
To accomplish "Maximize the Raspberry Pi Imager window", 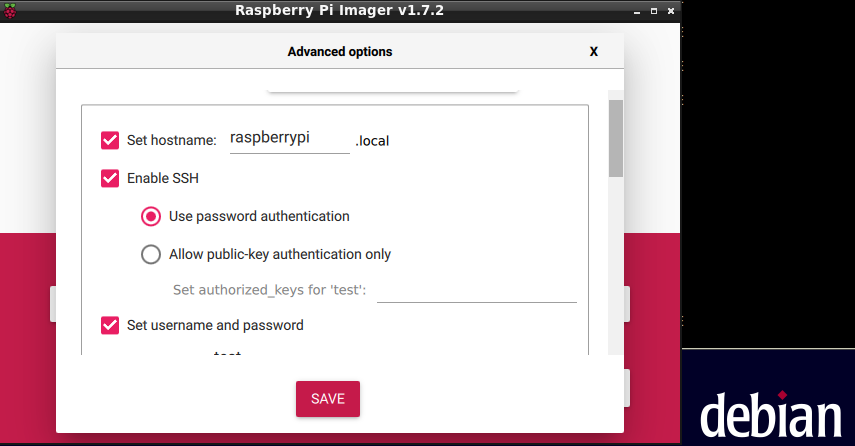I will coord(653,10).
